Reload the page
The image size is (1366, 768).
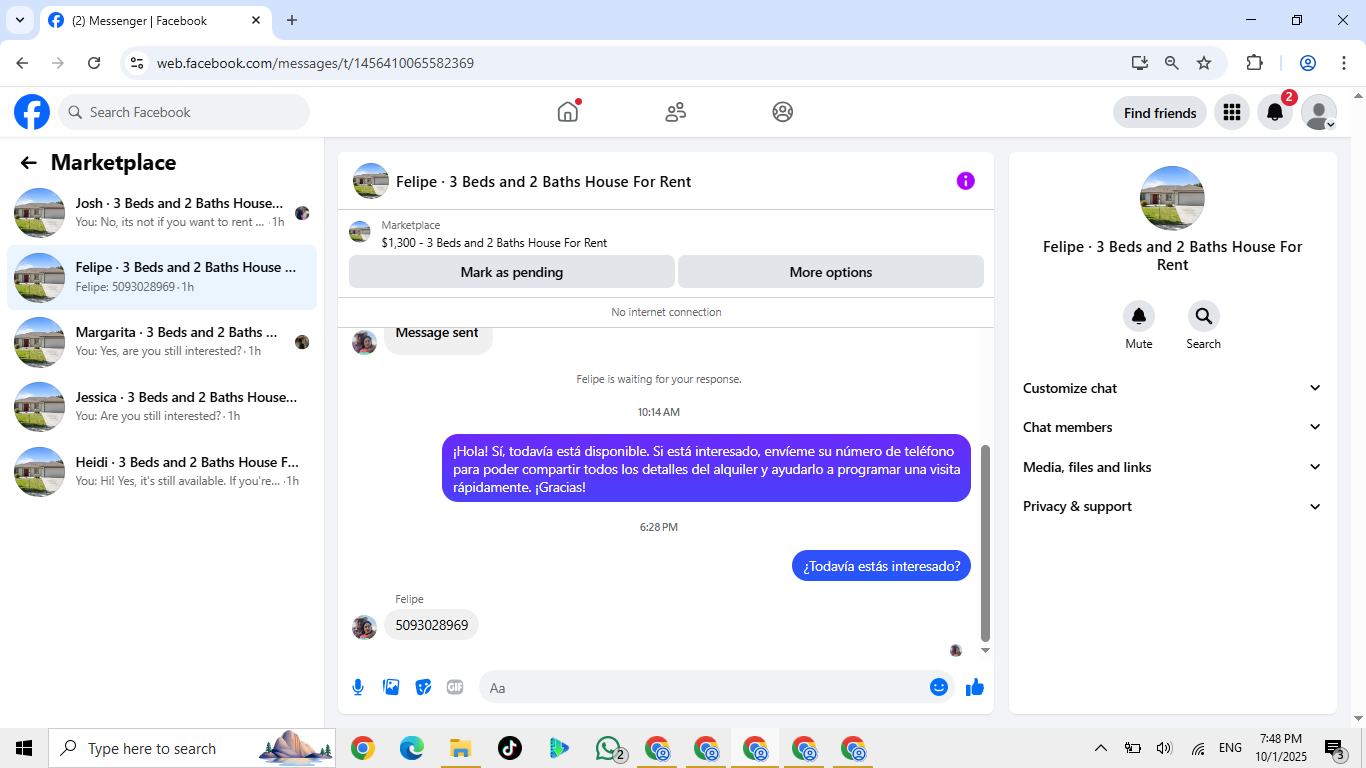pos(94,63)
